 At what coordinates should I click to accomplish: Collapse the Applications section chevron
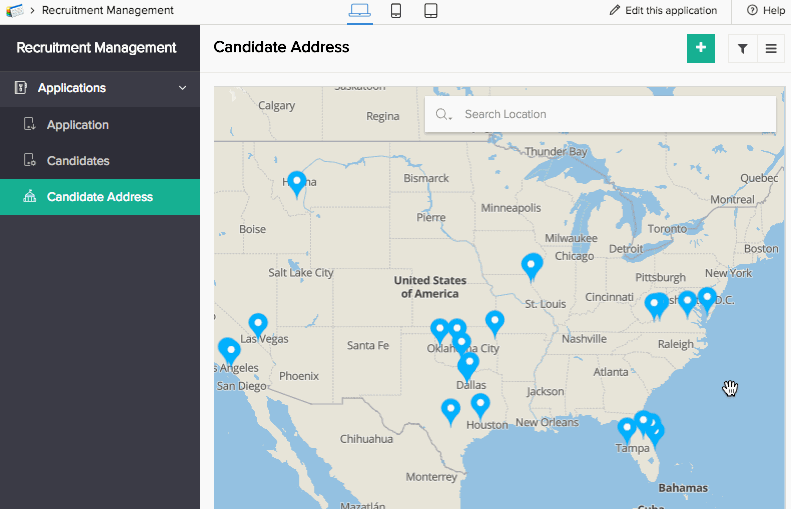(x=183, y=88)
